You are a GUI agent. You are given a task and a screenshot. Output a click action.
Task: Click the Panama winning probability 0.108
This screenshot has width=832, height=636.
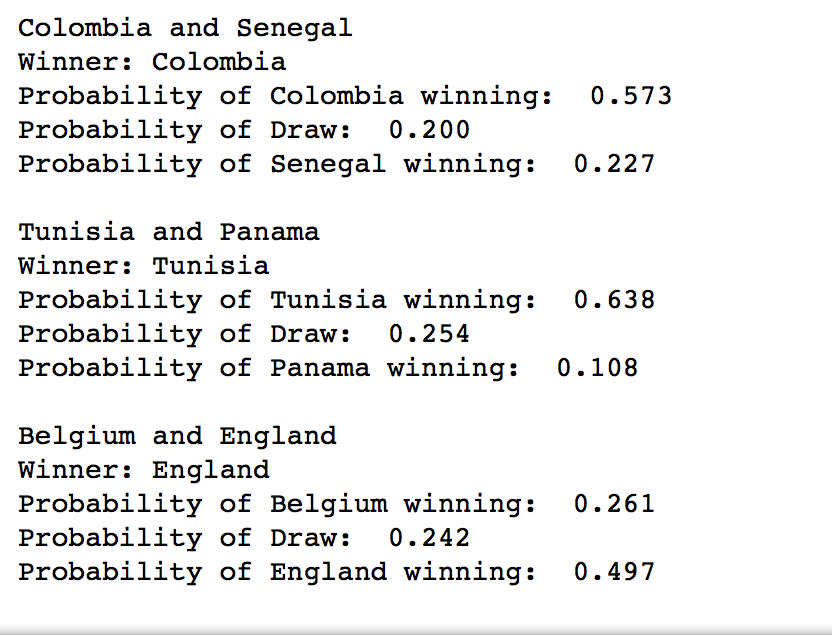point(597,368)
